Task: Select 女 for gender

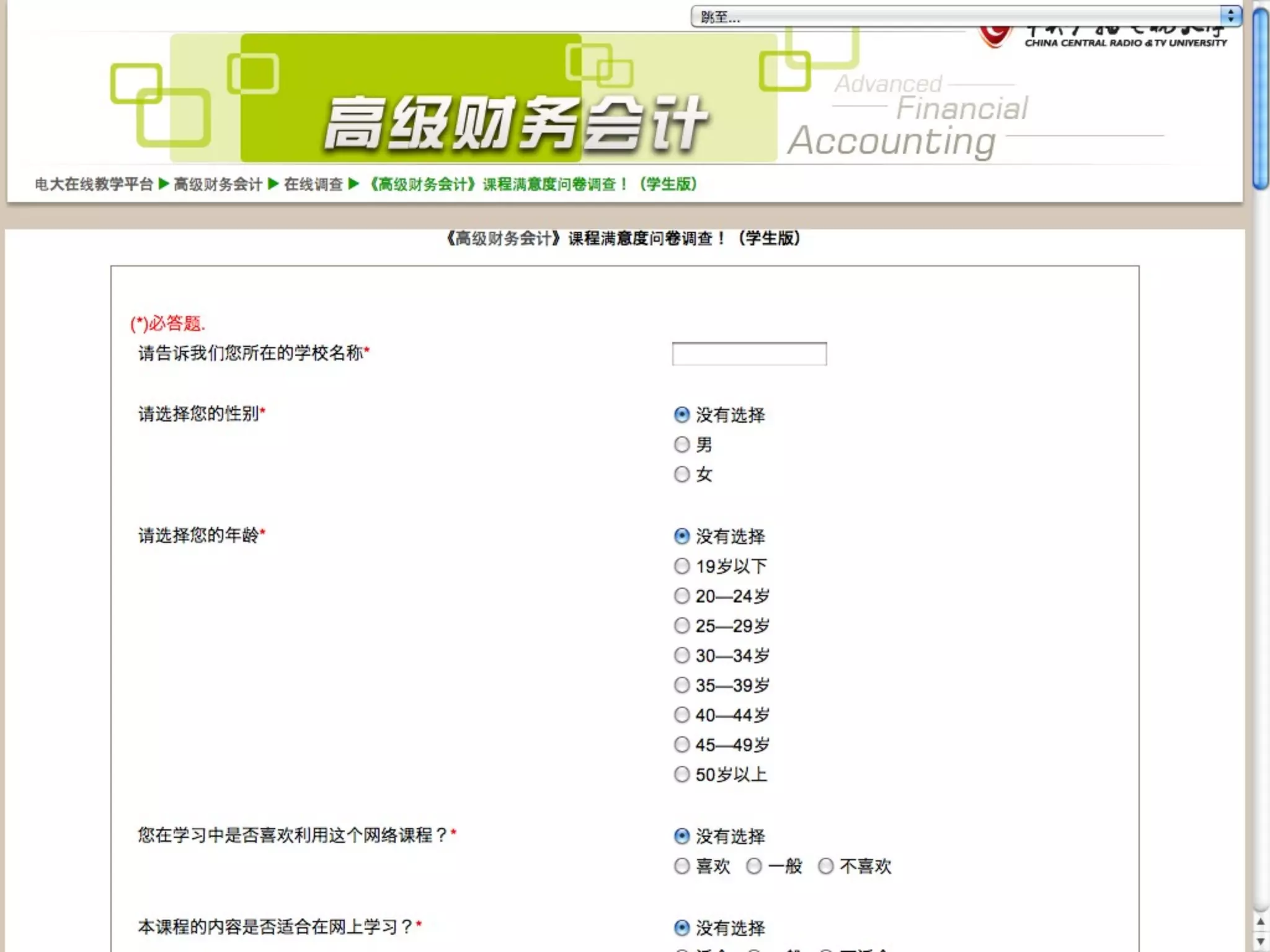Action: (x=682, y=474)
